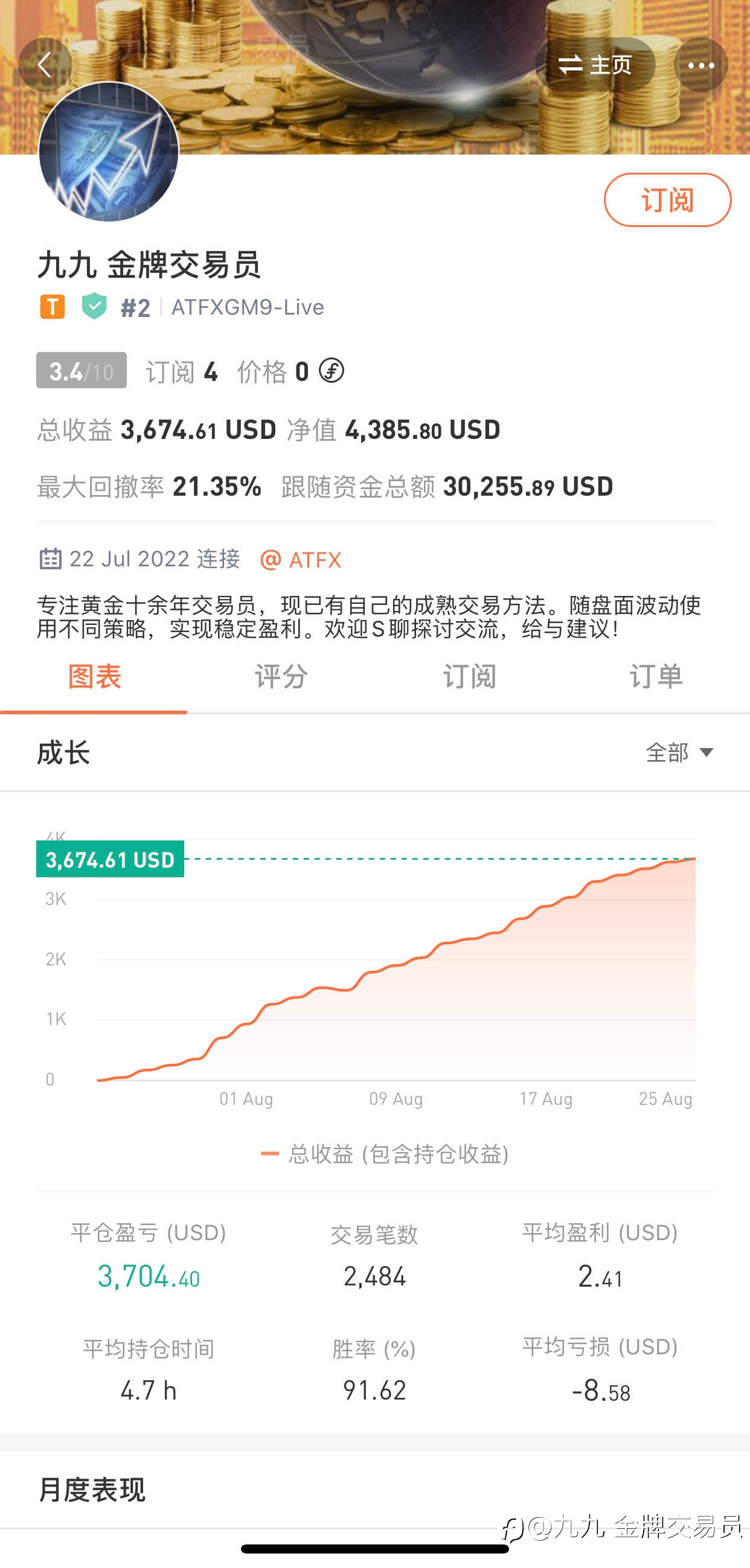Tap the calendar icon by connection date
The width and height of the screenshot is (750, 1568).
51,558
